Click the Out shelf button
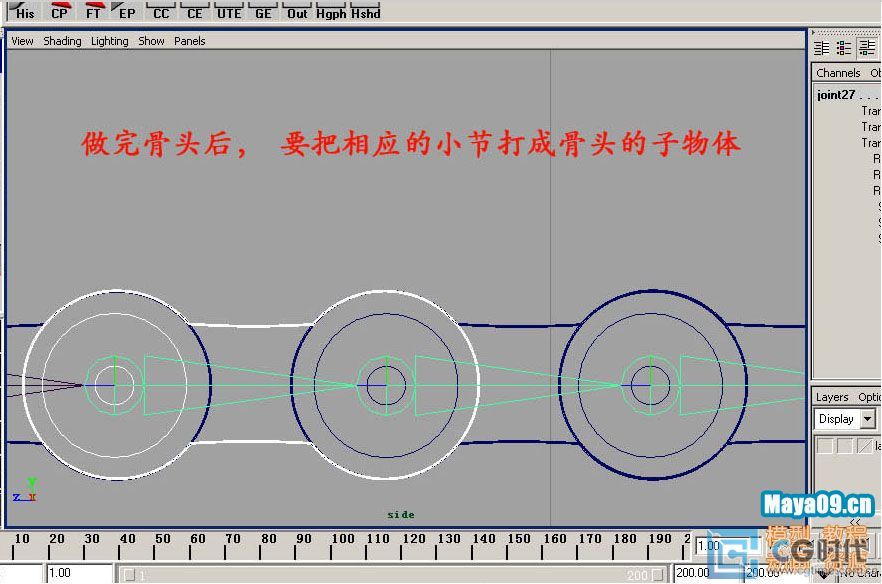This screenshot has height=584, width=882. coord(297,11)
